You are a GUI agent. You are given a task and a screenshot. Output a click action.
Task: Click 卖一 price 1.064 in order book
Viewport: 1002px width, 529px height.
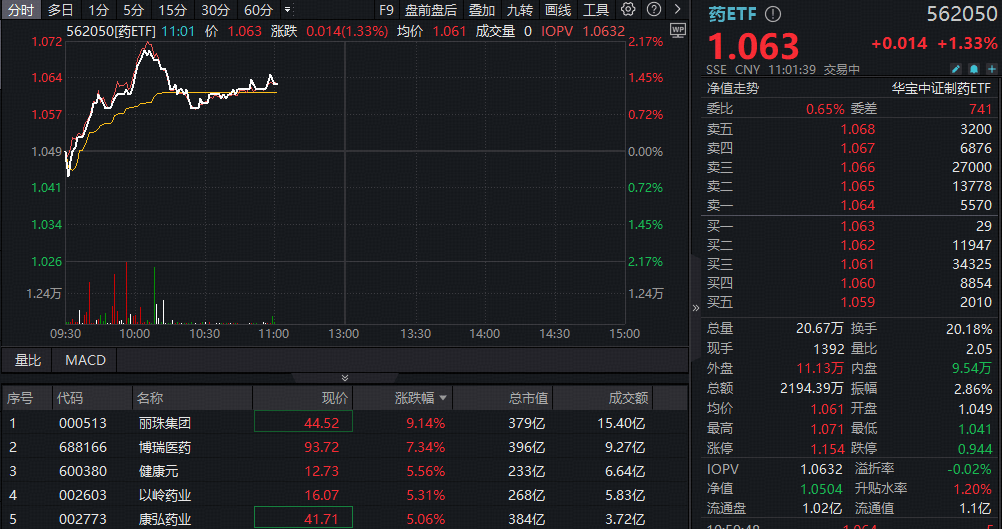pyautogui.click(x=857, y=205)
